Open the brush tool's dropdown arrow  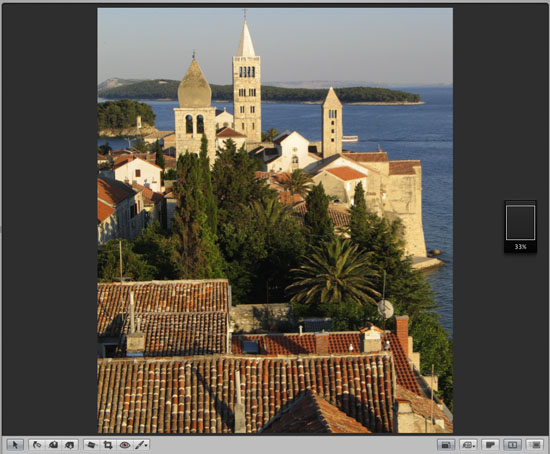click(x=146, y=445)
